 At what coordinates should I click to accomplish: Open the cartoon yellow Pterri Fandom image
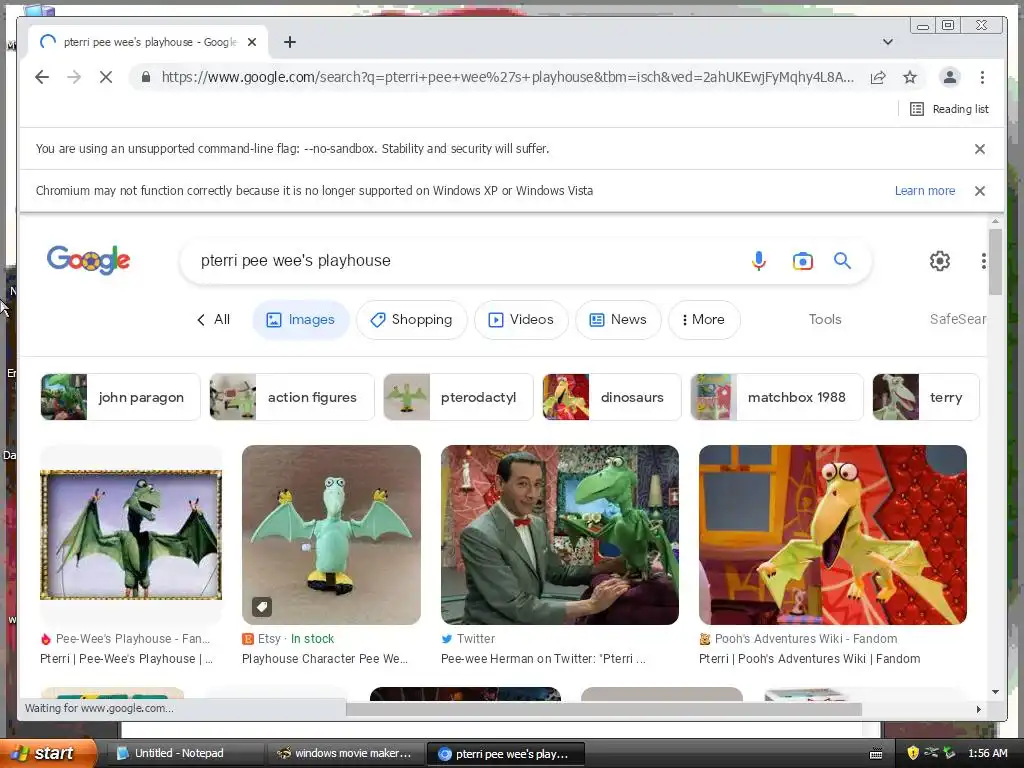point(833,535)
